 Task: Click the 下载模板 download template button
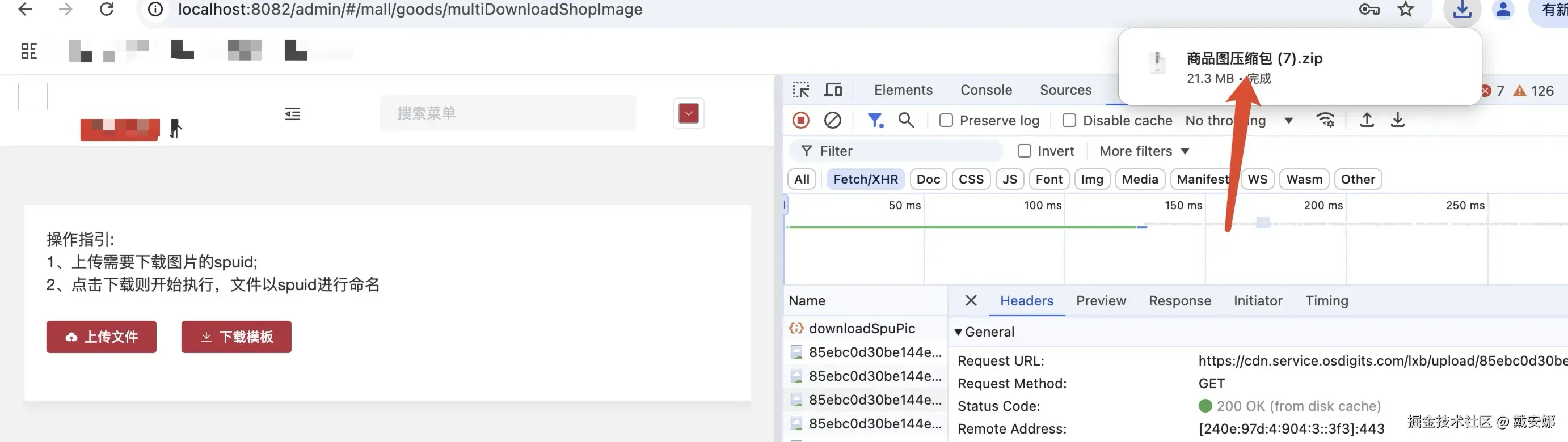[236, 337]
